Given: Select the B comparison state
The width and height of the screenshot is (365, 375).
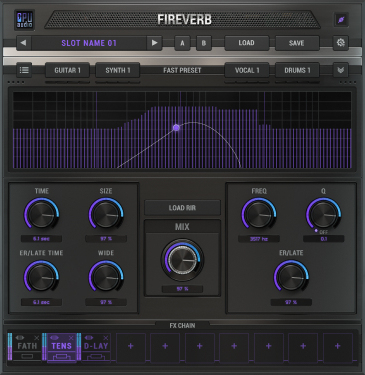Looking at the screenshot, I should [204, 43].
